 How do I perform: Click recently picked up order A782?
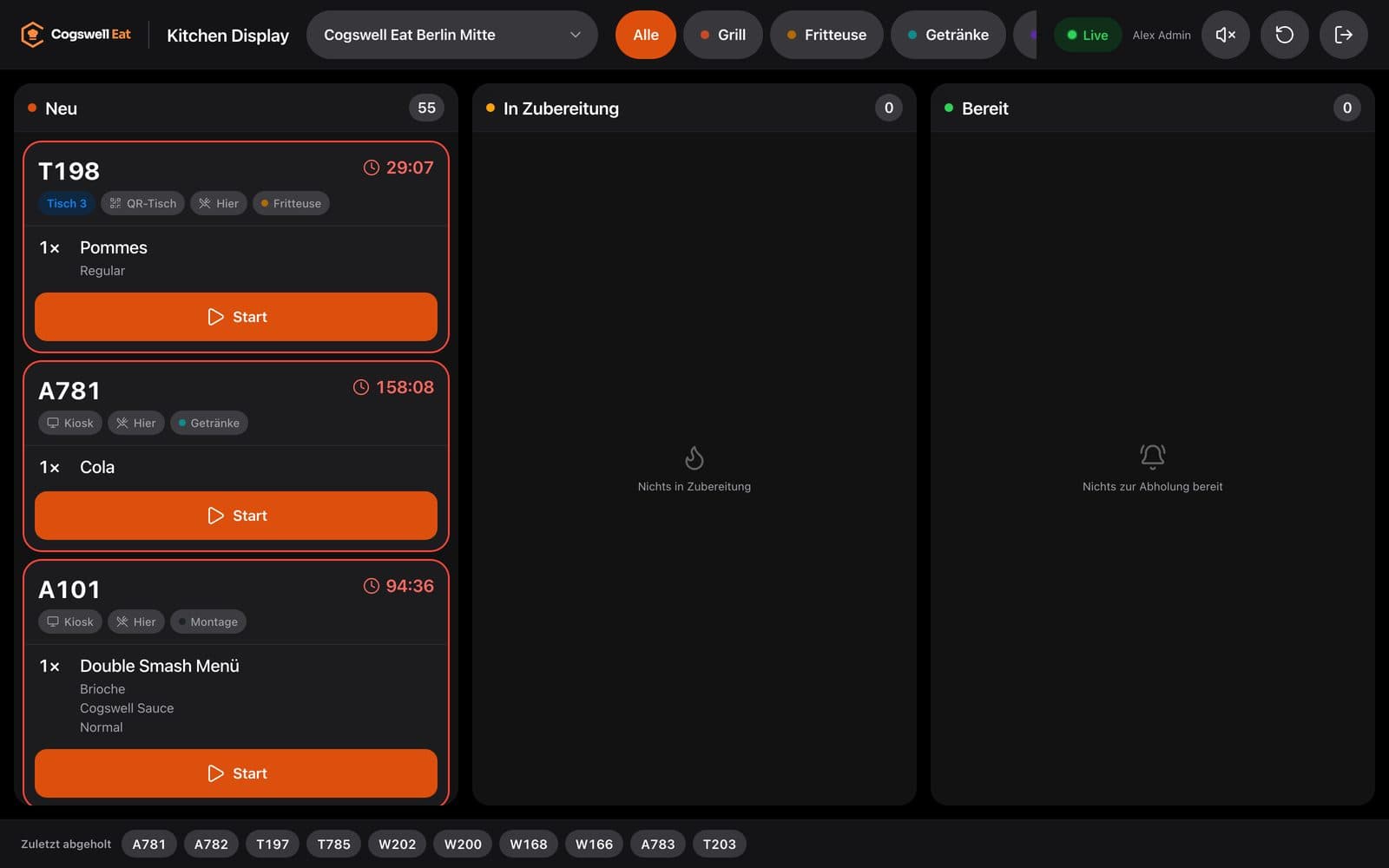click(211, 844)
